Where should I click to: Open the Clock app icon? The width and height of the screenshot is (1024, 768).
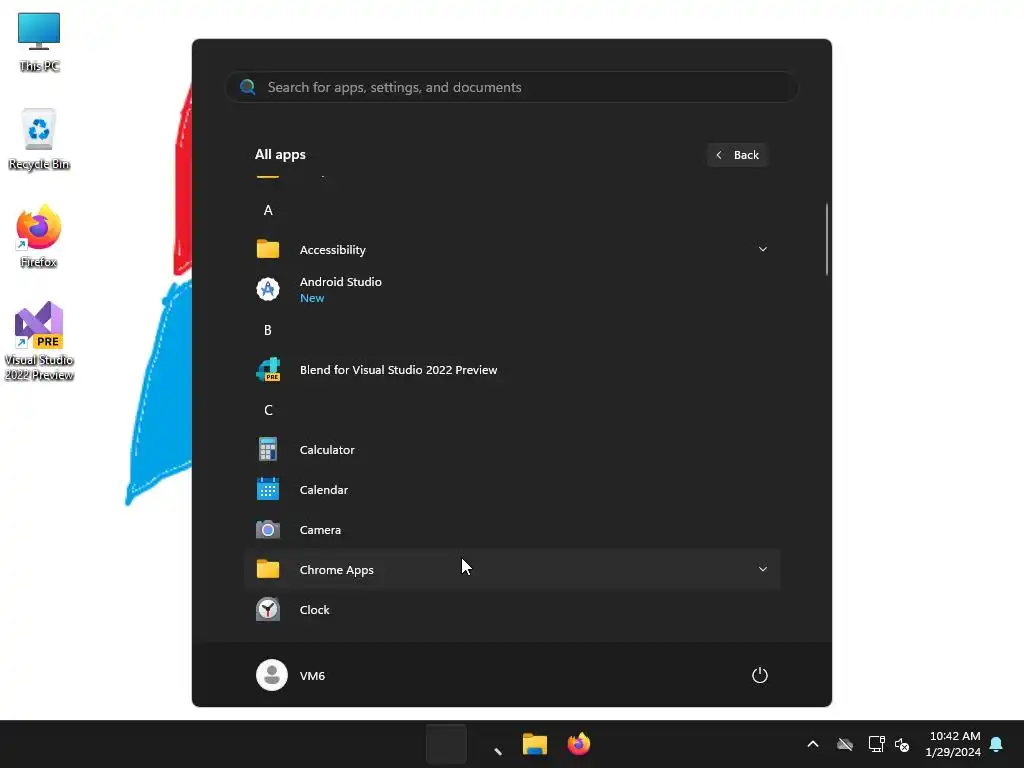click(x=268, y=609)
